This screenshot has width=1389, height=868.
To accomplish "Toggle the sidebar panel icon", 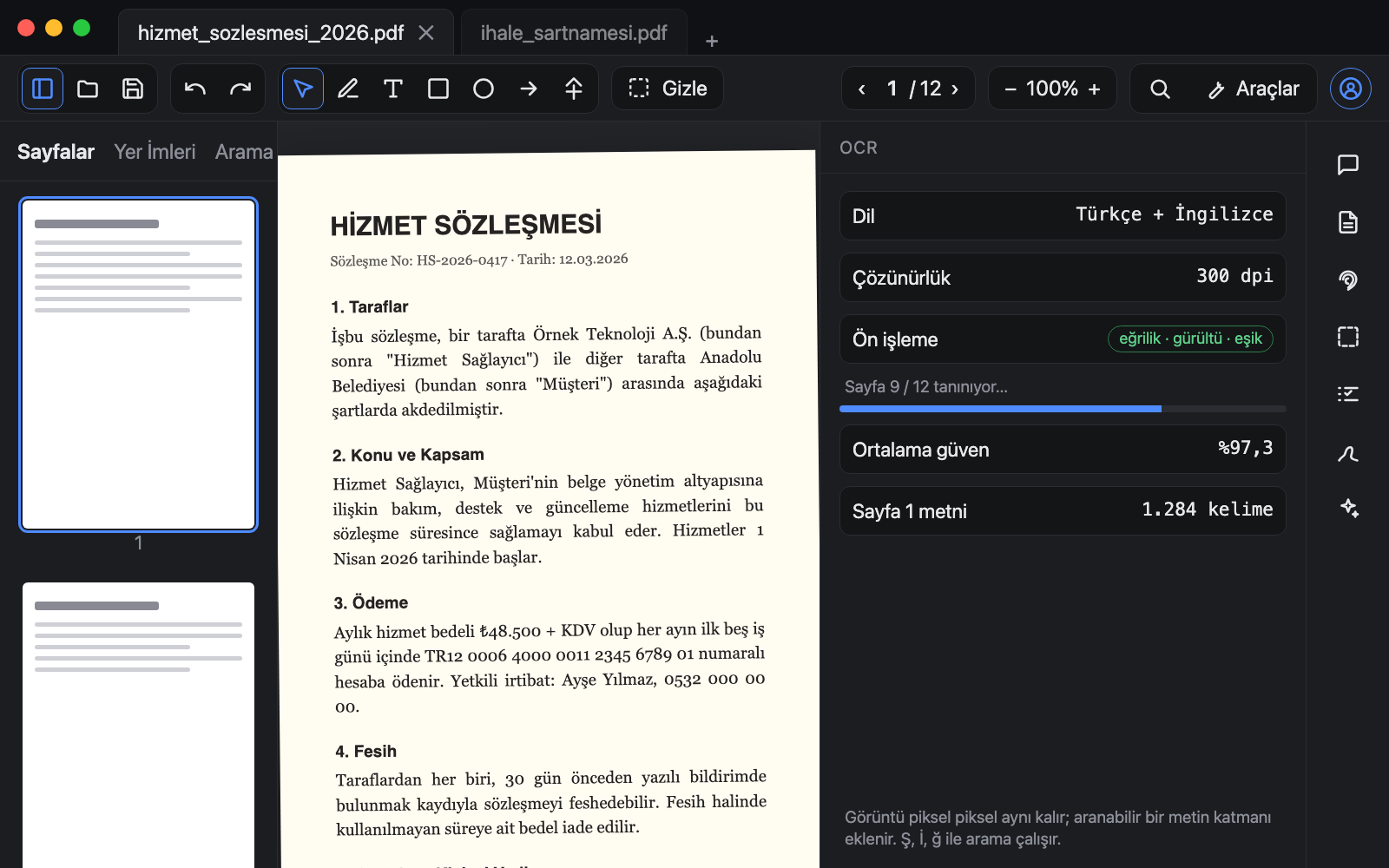I will [43, 89].
